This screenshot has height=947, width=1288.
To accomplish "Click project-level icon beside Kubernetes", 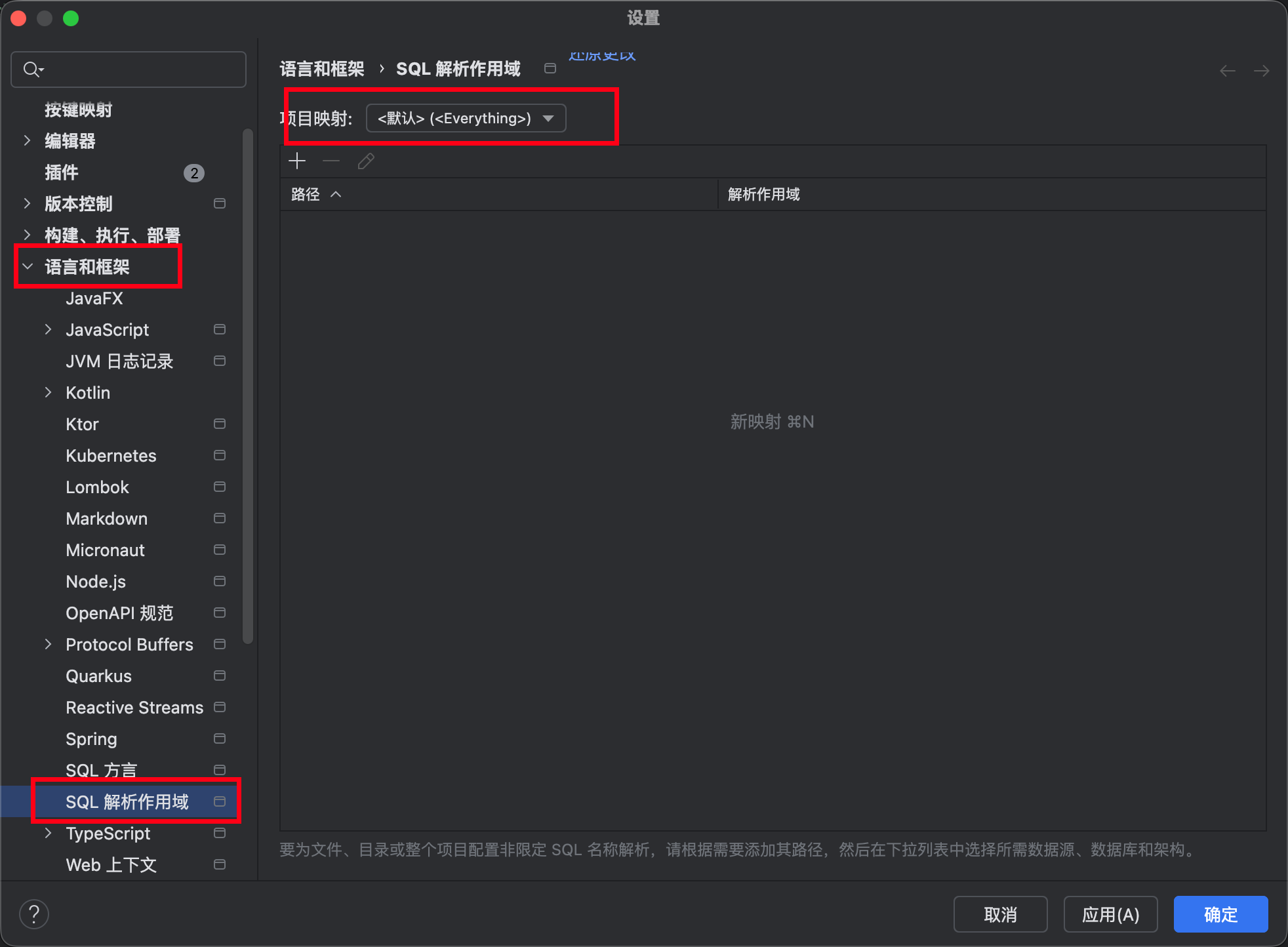I will tap(220, 455).
